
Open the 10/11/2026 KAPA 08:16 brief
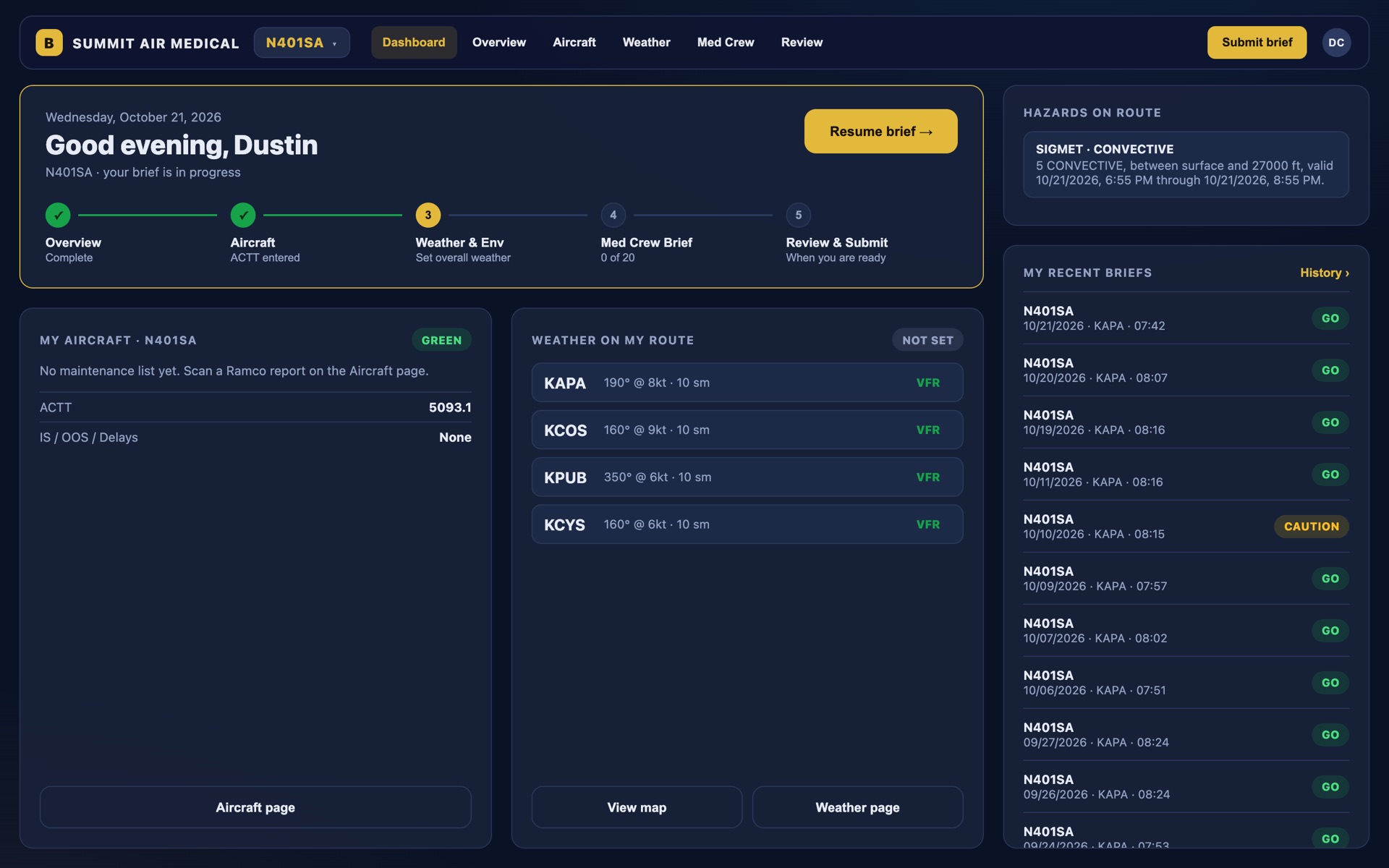point(1186,475)
